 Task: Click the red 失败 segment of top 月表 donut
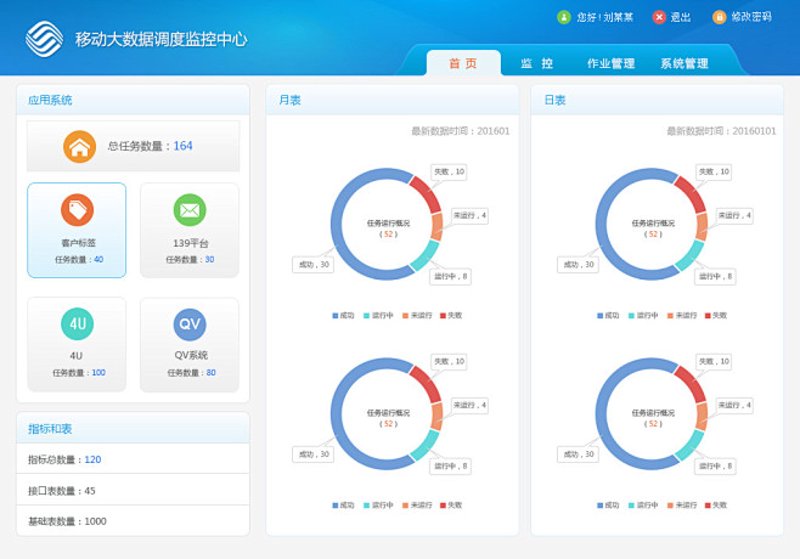coord(427,193)
